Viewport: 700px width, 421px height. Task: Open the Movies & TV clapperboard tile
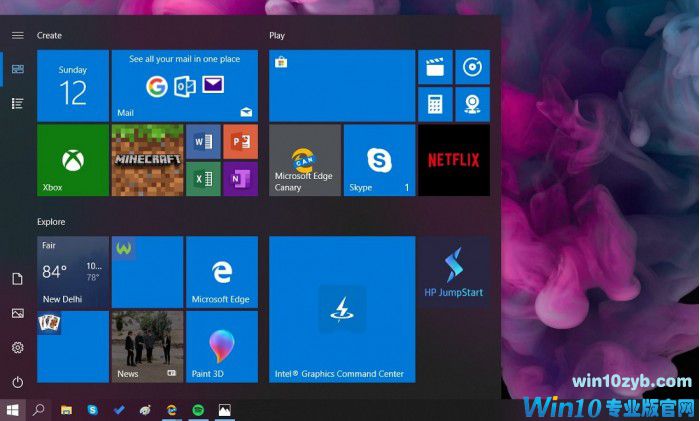click(435, 67)
